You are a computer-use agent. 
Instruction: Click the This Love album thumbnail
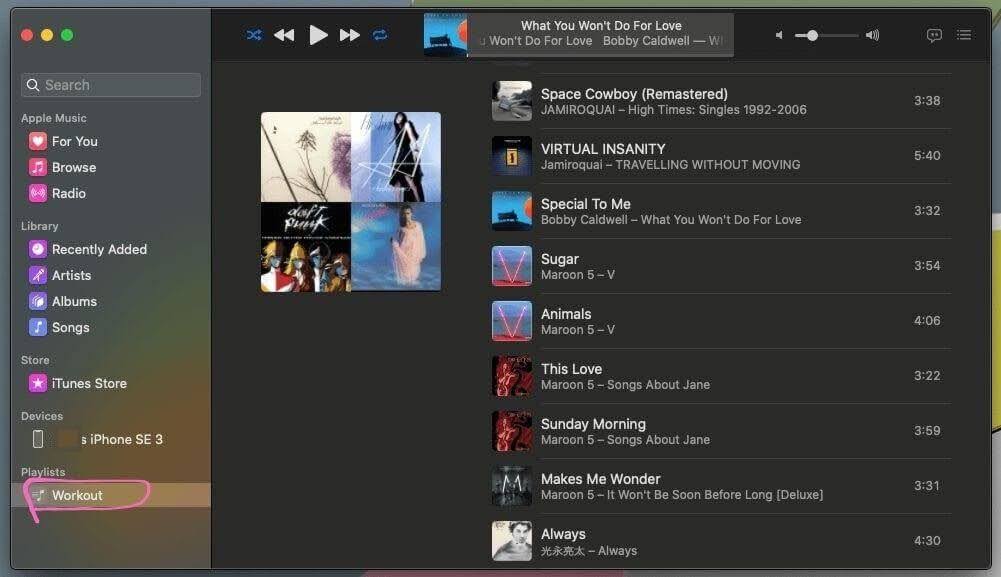[x=512, y=375]
